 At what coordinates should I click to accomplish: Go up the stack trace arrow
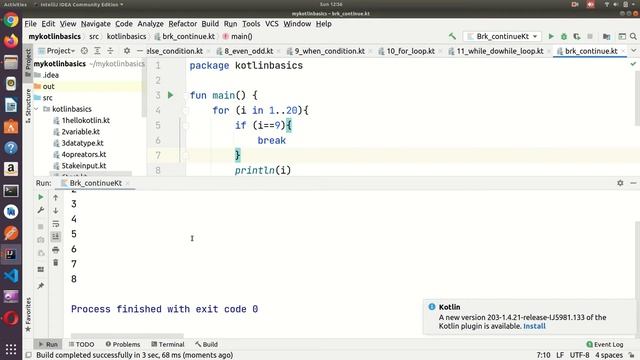[x=56, y=198]
